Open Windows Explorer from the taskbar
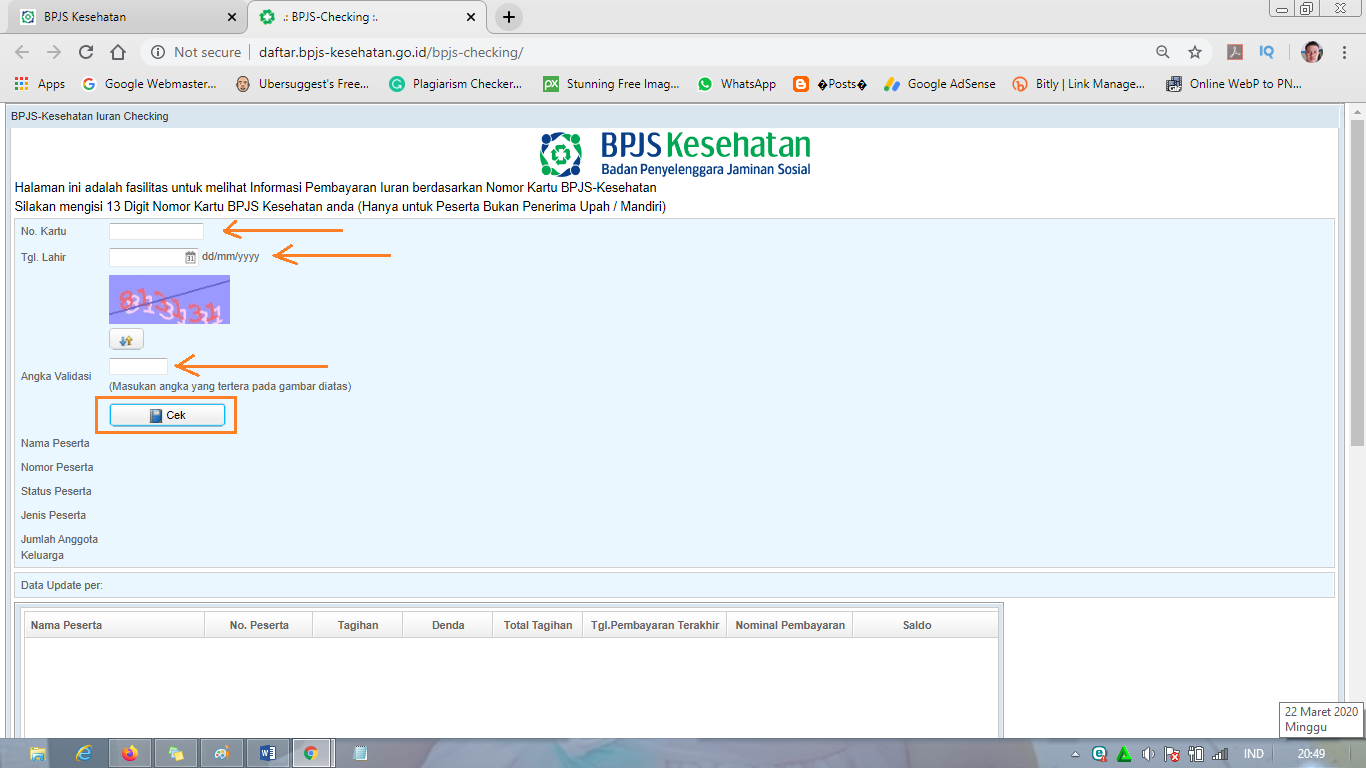 pyautogui.click(x=38, y=754)
